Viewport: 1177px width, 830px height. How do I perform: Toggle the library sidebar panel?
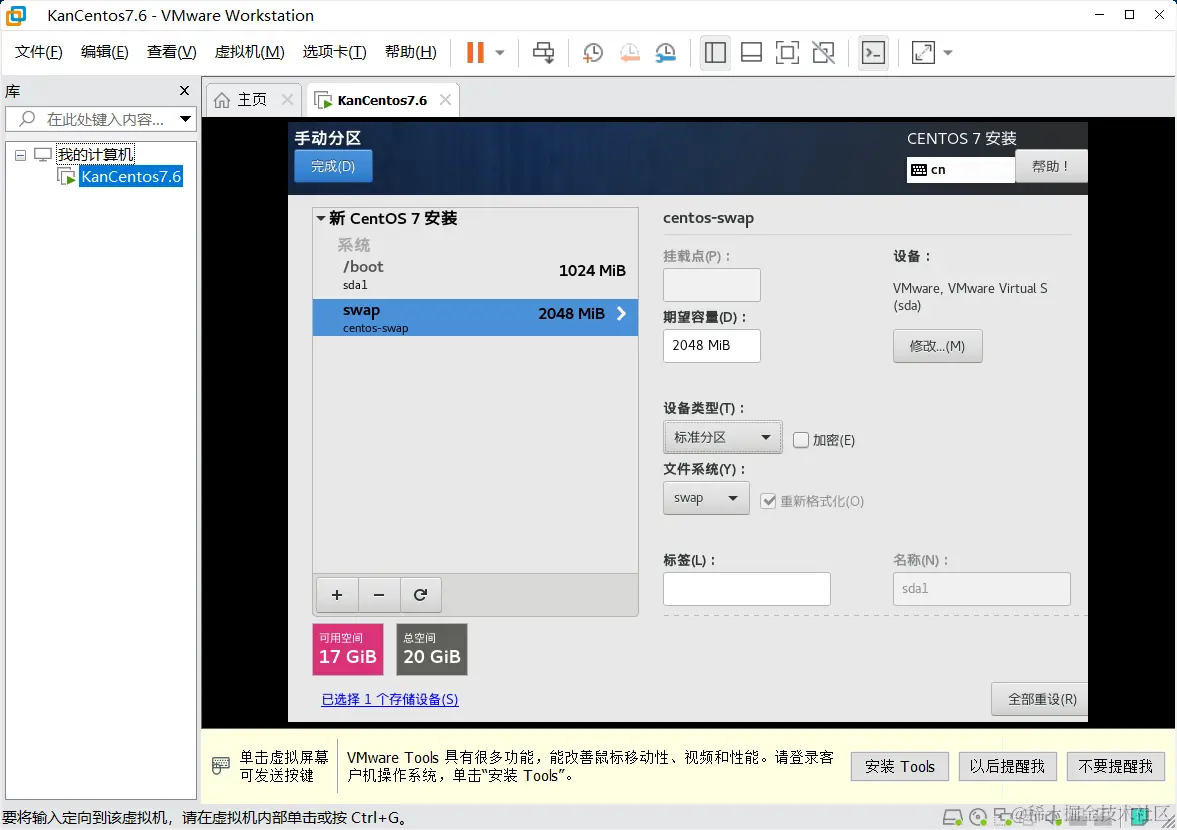pos(715,52)
